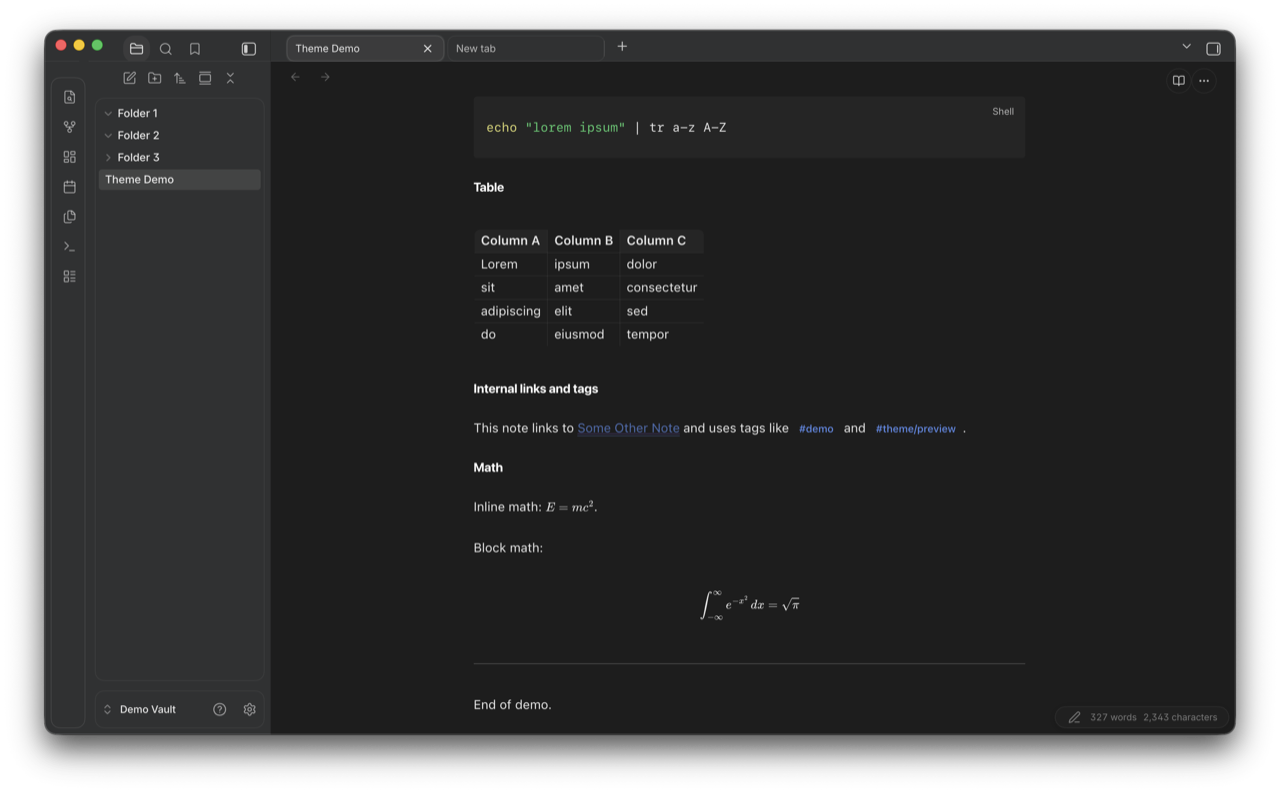1280x793 pixels.
Task: Open the quick switcher ribbon icon
Action: click(69, 97)
